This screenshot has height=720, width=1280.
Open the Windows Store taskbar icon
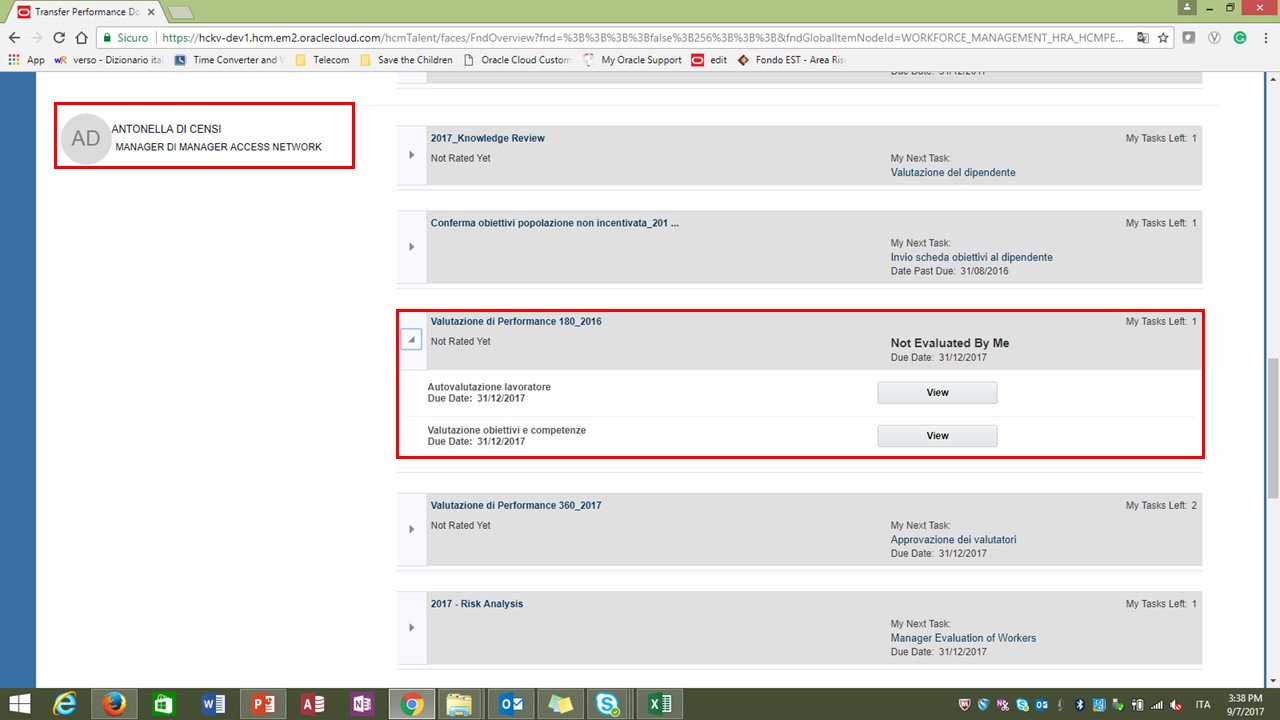[164, 704]
